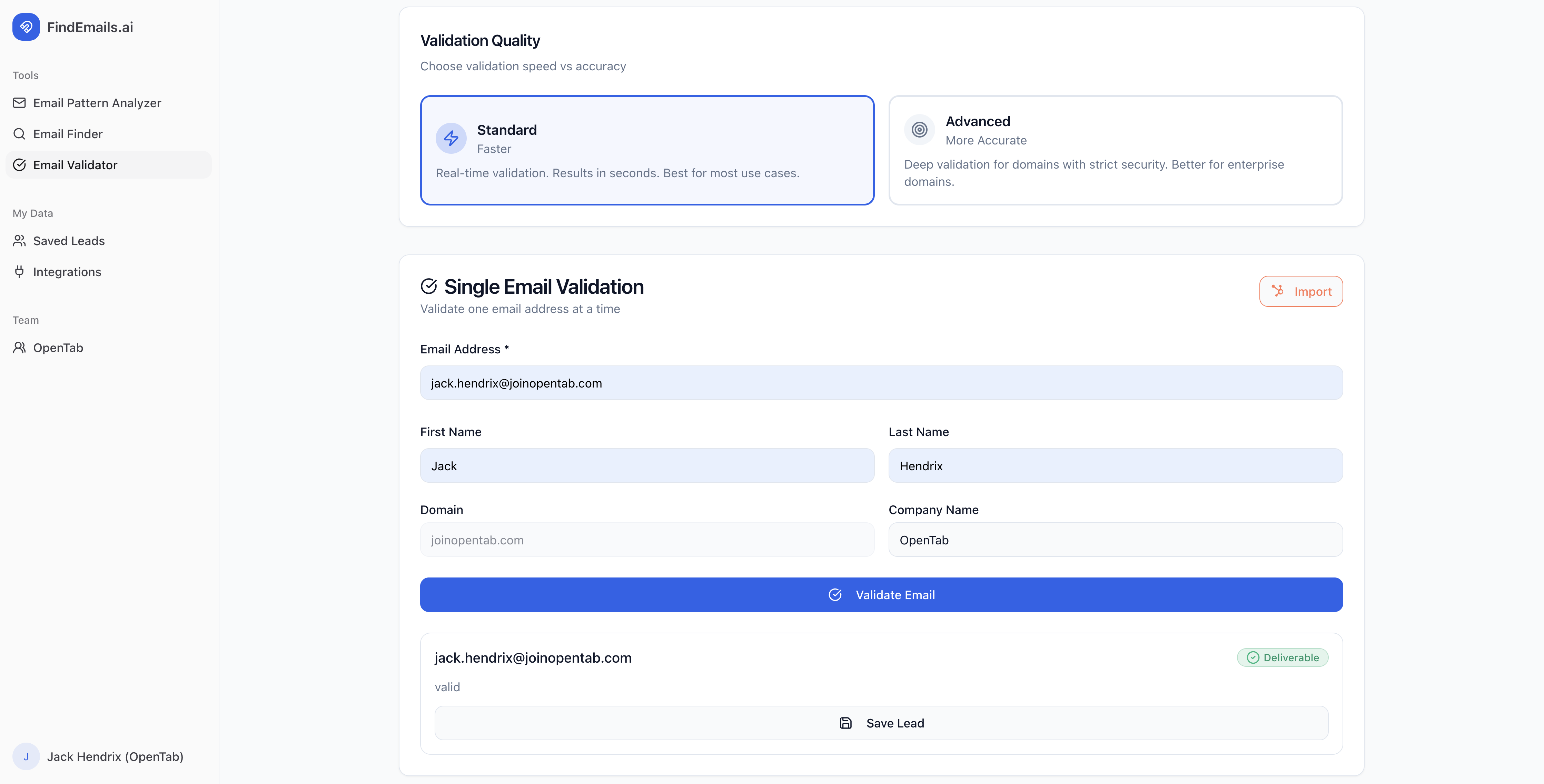Click the magnifier icon beside Email Finder

19,134
